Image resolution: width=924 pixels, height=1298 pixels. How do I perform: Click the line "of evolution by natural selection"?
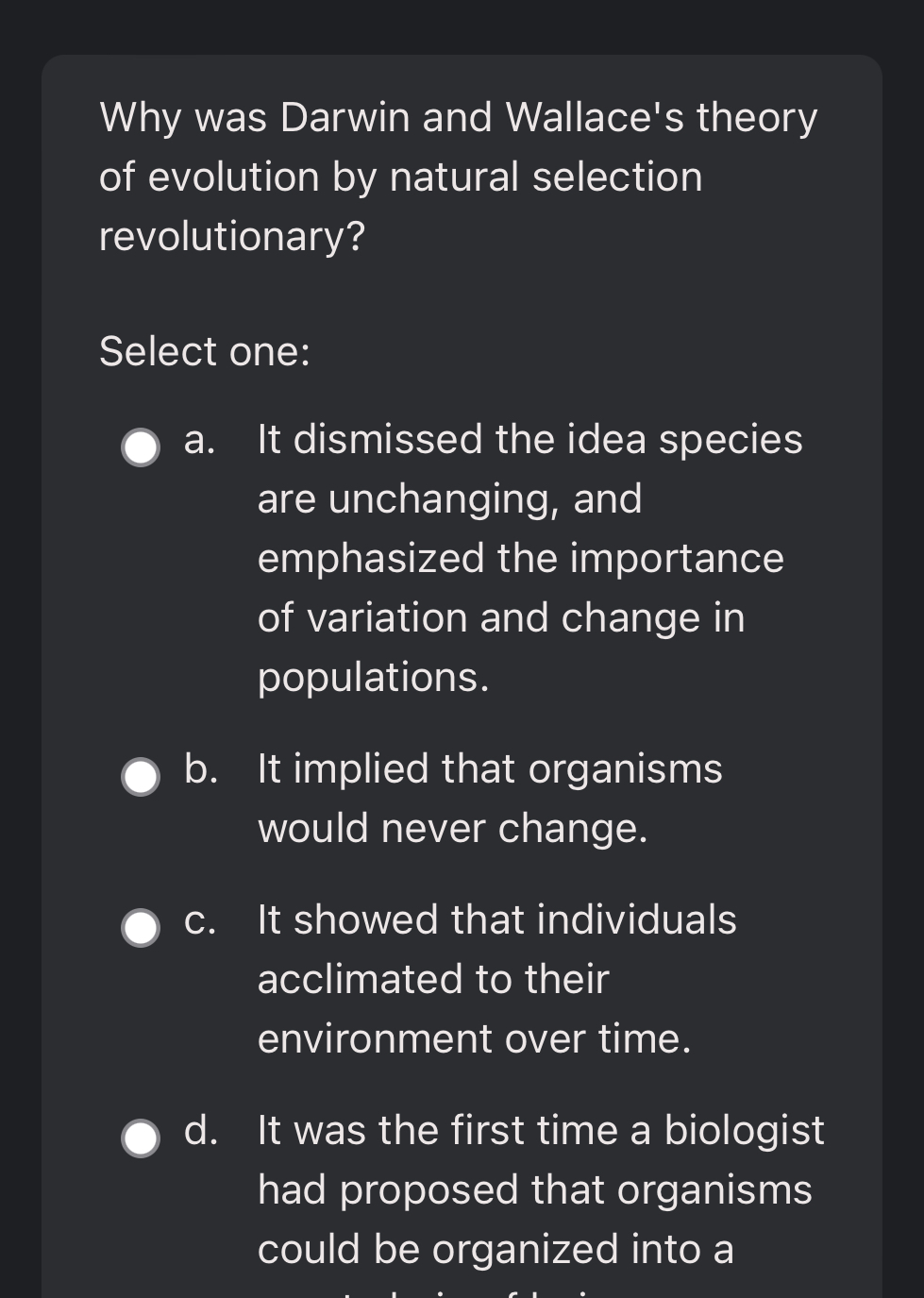(401, 177)
